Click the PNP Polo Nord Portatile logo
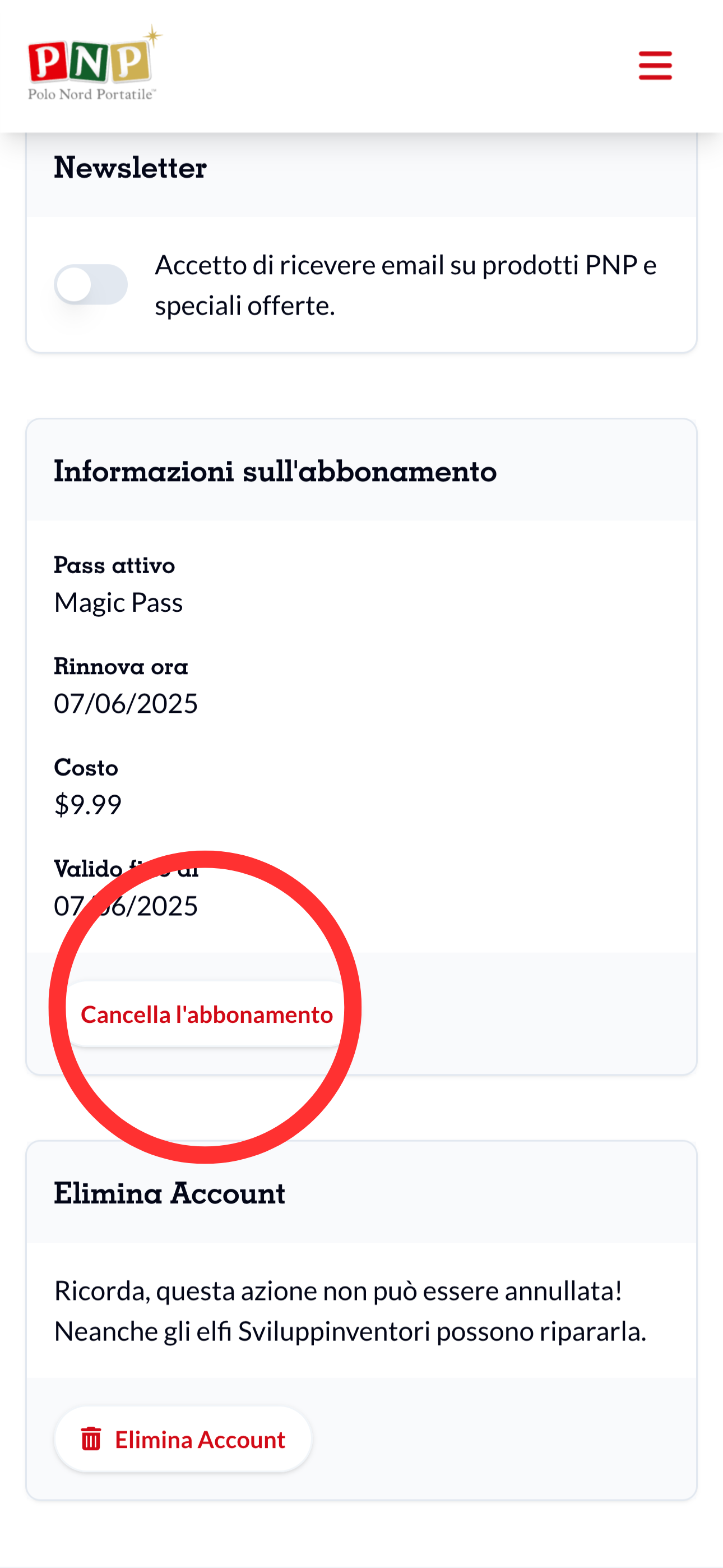 (95, 63)
